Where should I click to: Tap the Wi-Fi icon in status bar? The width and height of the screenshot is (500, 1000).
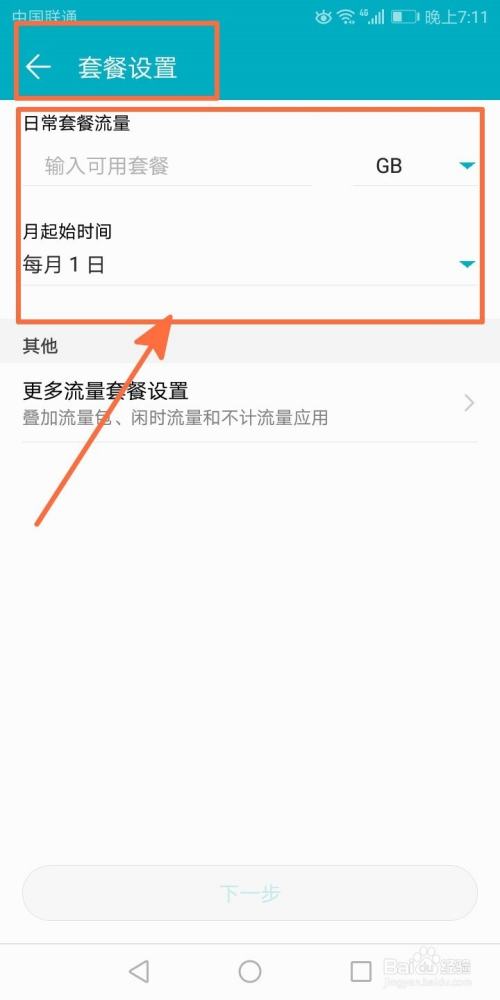click(x=346, y=17)
